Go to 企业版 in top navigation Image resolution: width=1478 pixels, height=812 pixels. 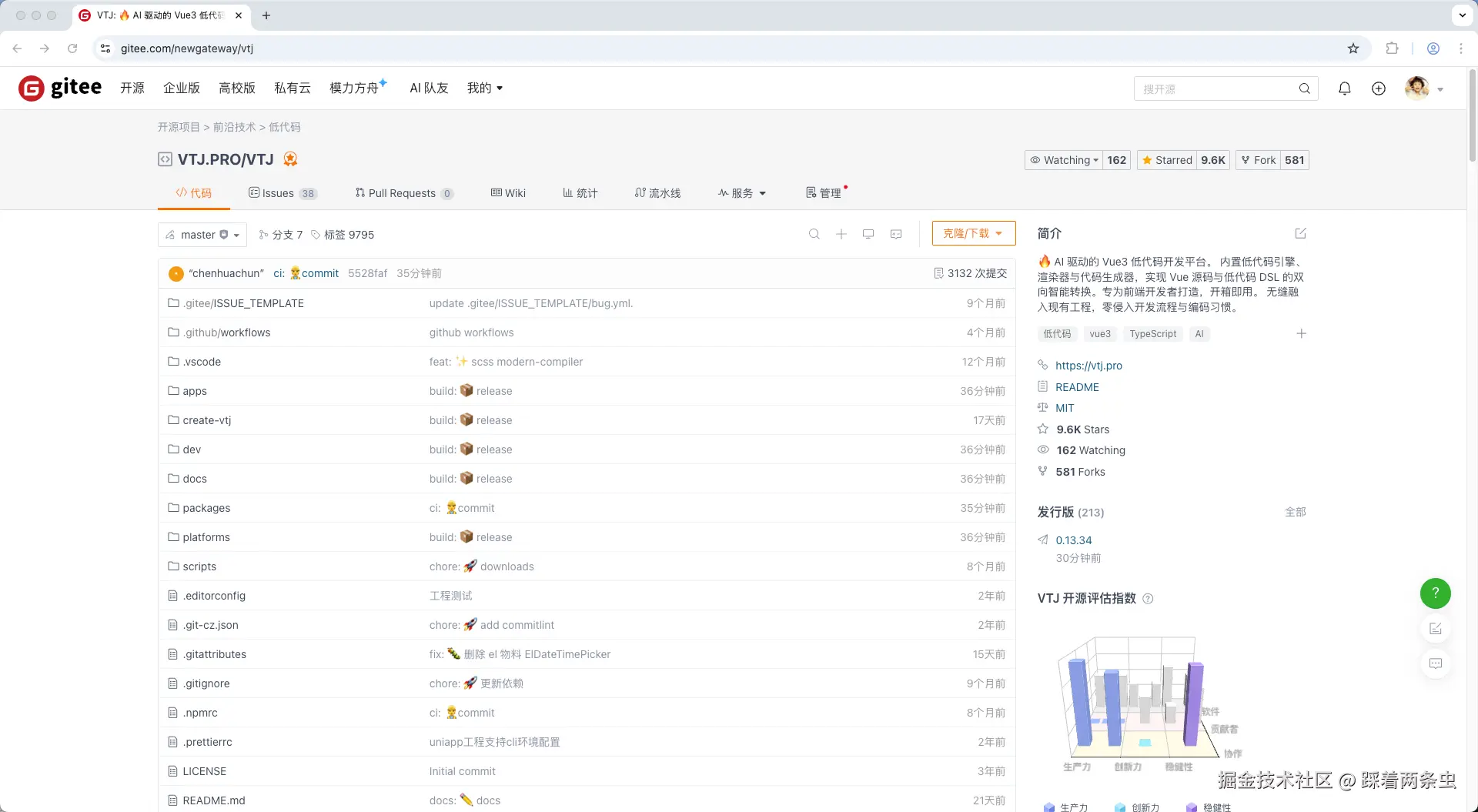(x=182, y=89)
